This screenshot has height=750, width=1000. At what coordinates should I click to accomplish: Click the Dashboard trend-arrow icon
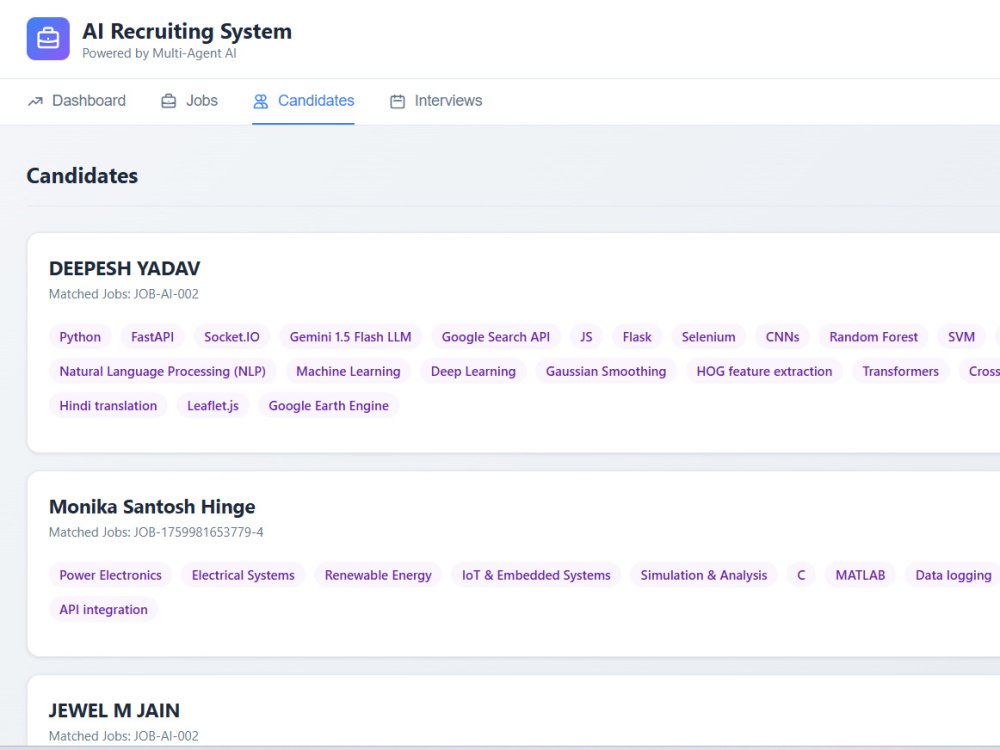point(35,101)
